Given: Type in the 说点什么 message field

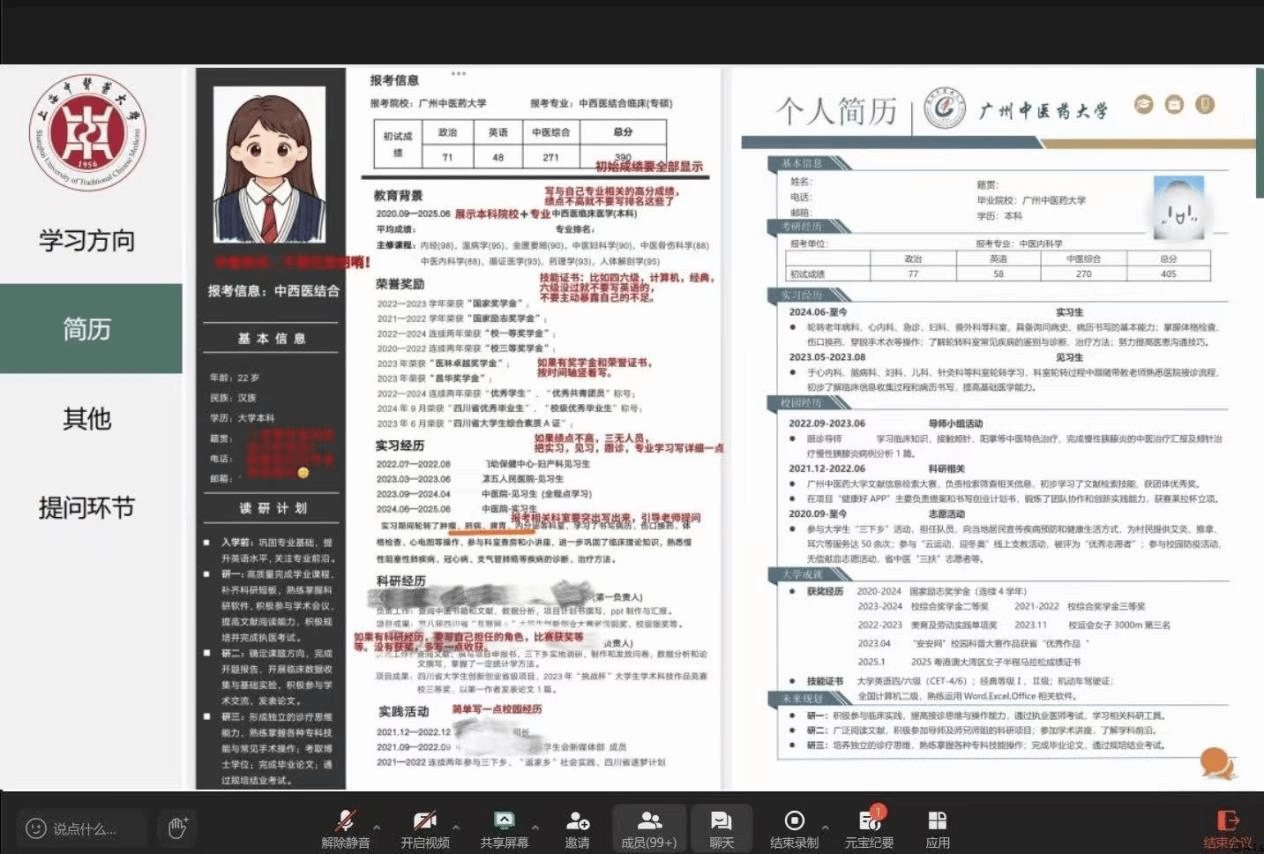Looking at the screenshot, I should pos(90,828).
